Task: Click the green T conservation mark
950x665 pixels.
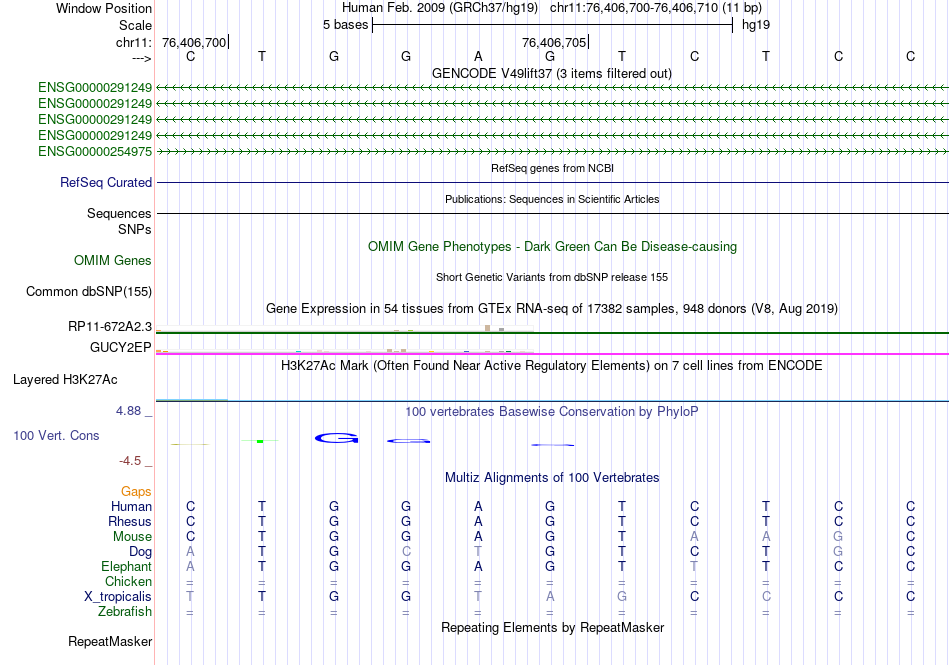Action: pyautogui.click(x=260, y=441)
